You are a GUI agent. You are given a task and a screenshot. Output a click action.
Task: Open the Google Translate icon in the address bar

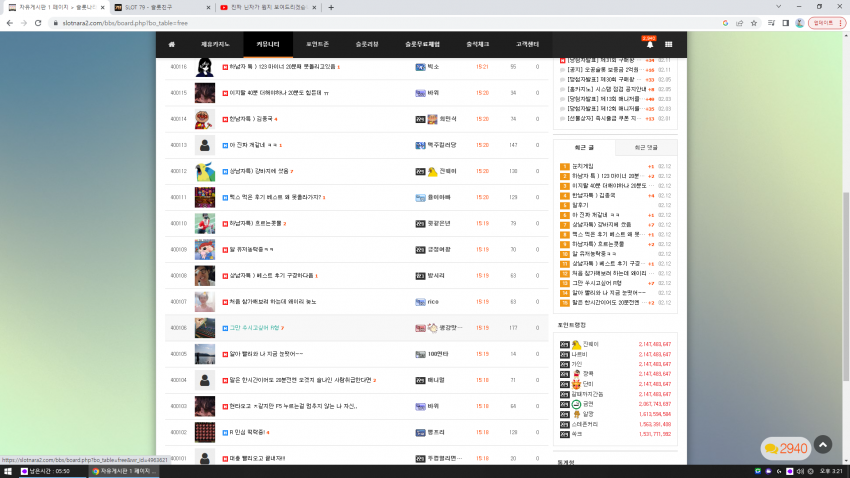725,23
